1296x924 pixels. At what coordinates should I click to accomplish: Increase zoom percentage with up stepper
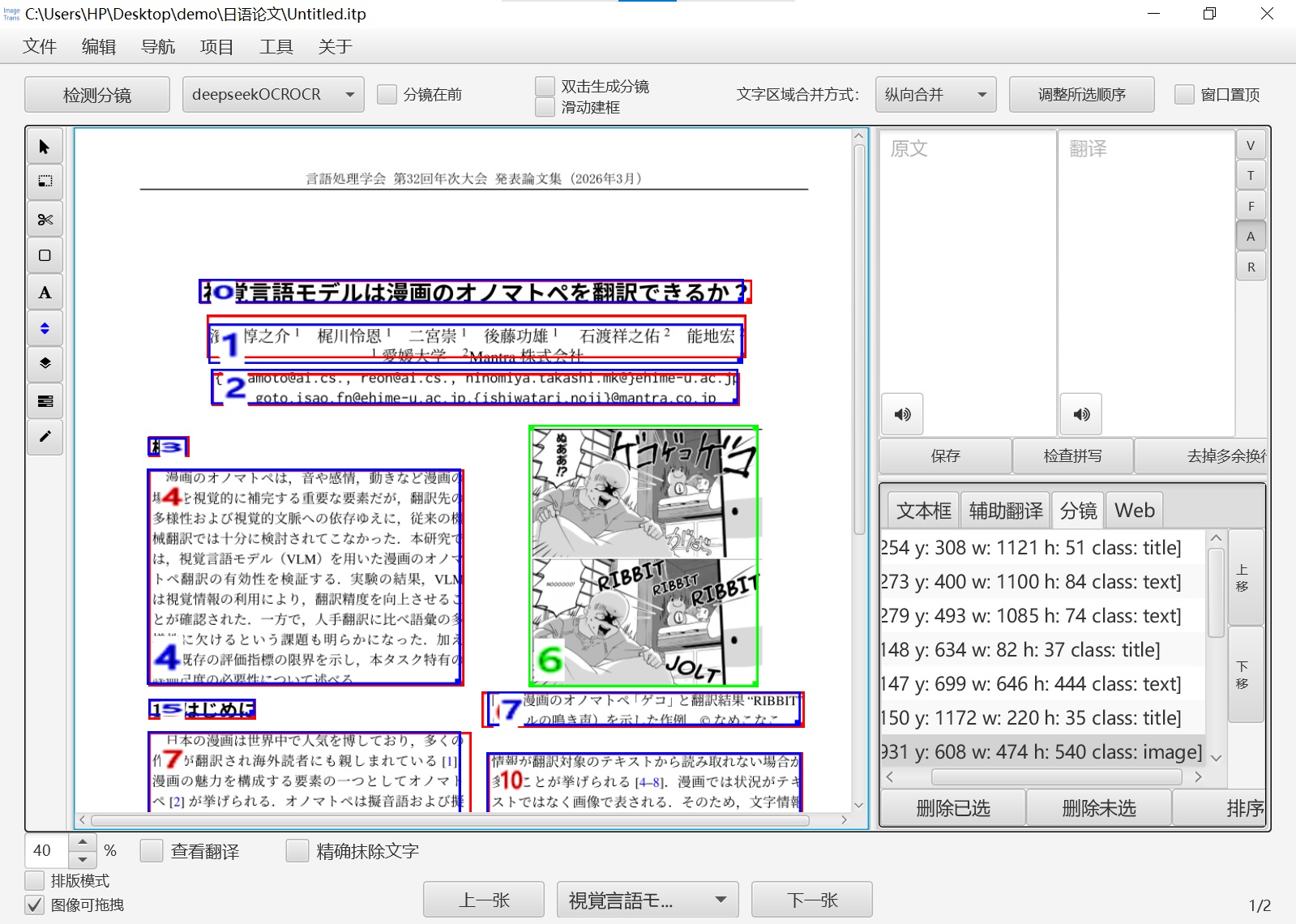(83, 842)
